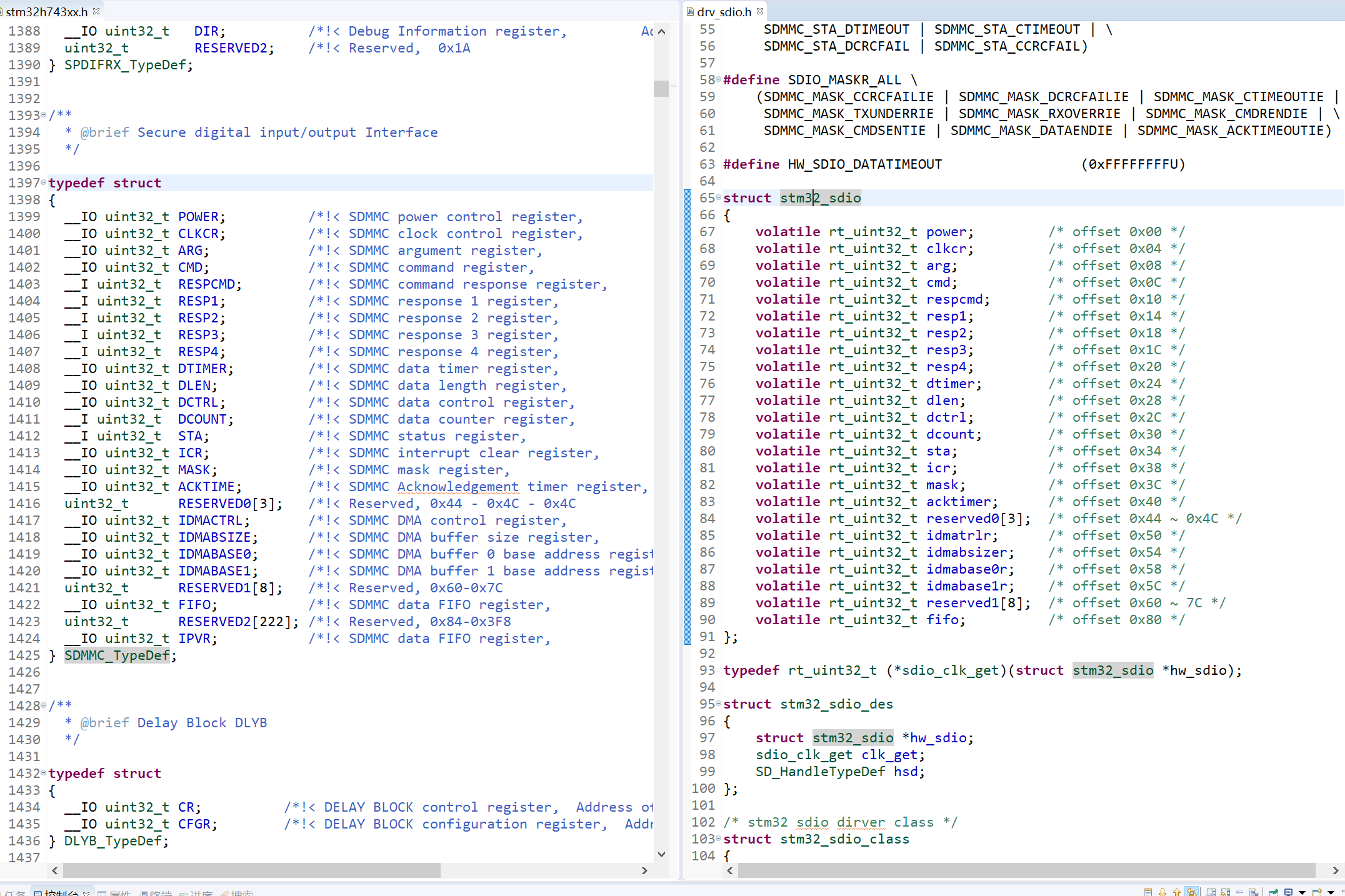
Task: Click the display selected console monitor icon
Action: click(x=1288, y=892)
